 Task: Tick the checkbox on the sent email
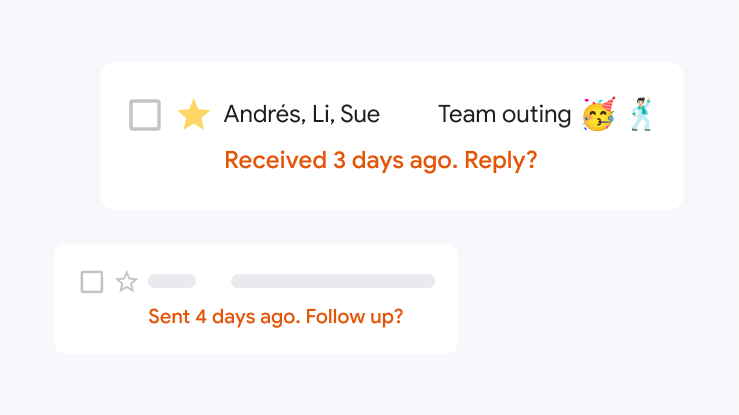(92, 282)
